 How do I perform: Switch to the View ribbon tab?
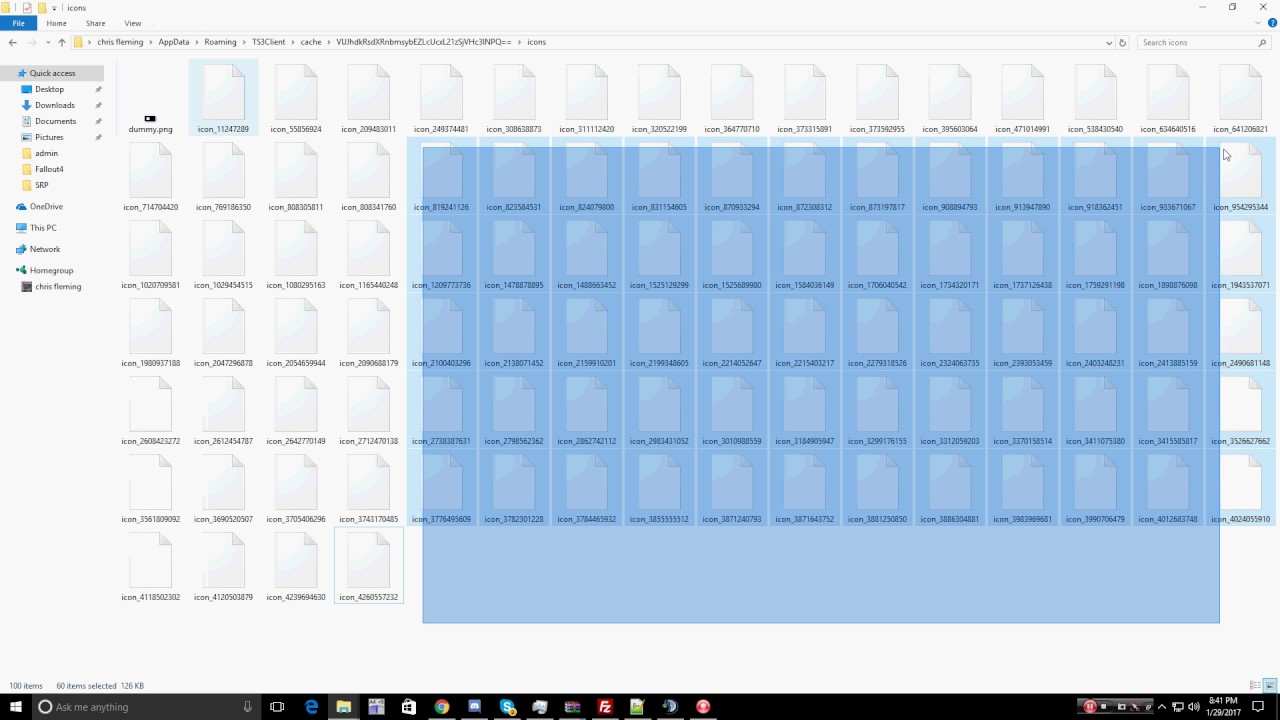click(132, 23)
